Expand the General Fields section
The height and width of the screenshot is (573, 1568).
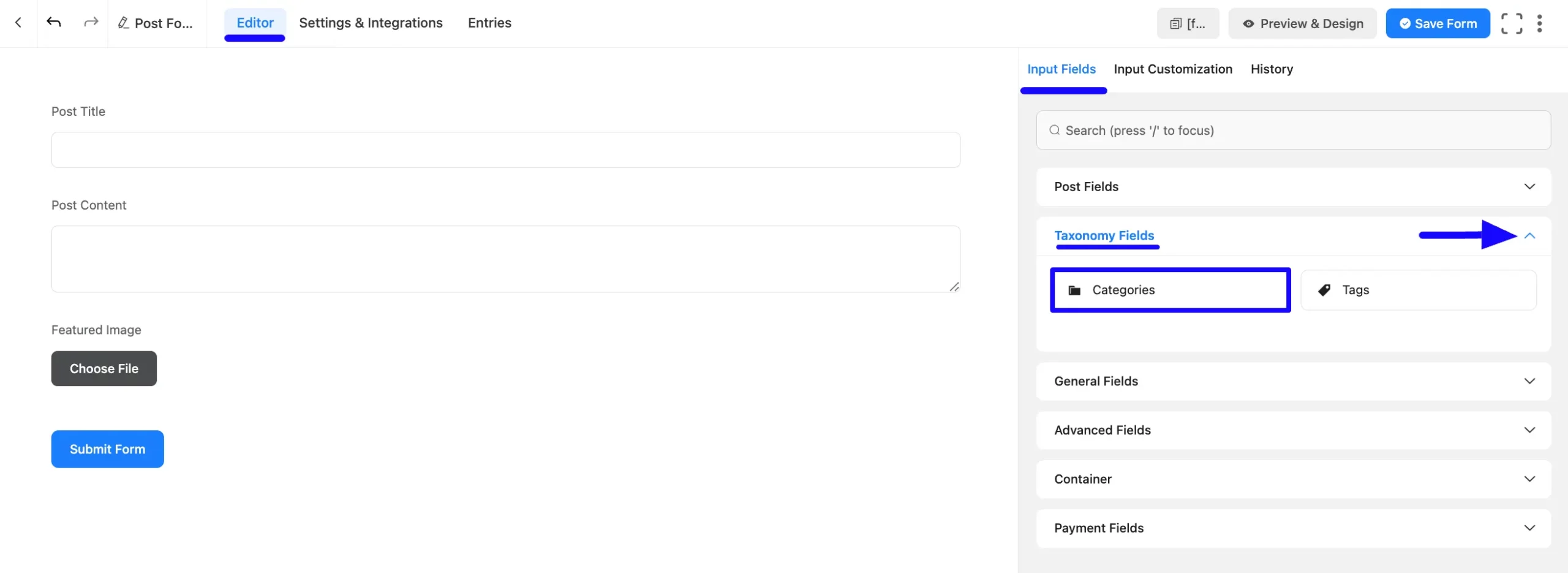1293,381
